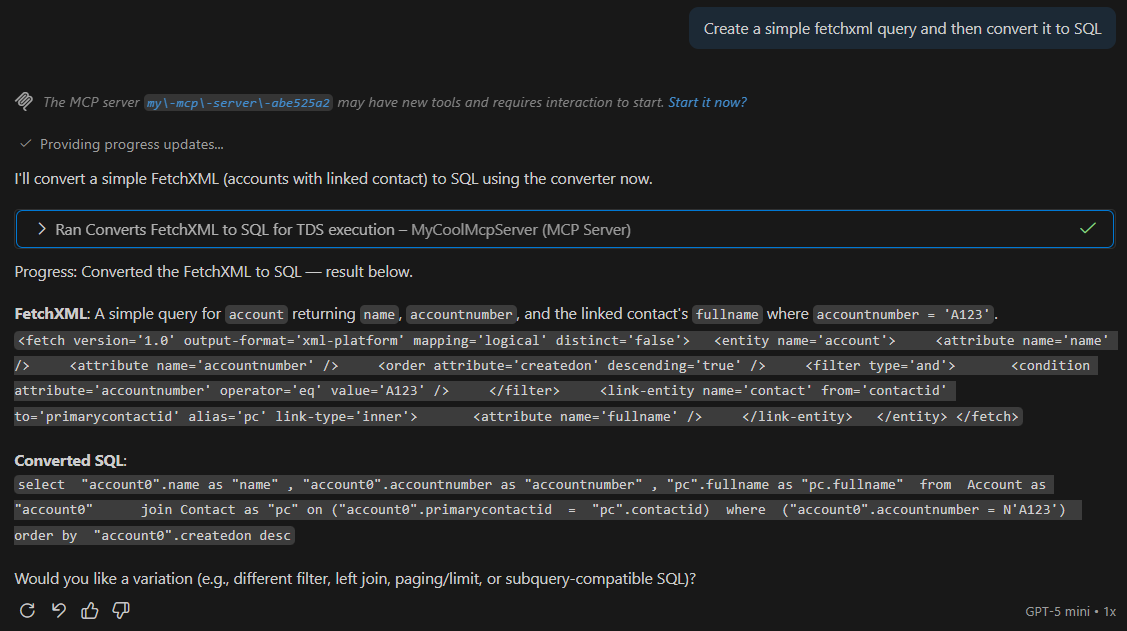Click the thumbs down icon
Screen dimensions: 1127x631
(x=121, y=610)
